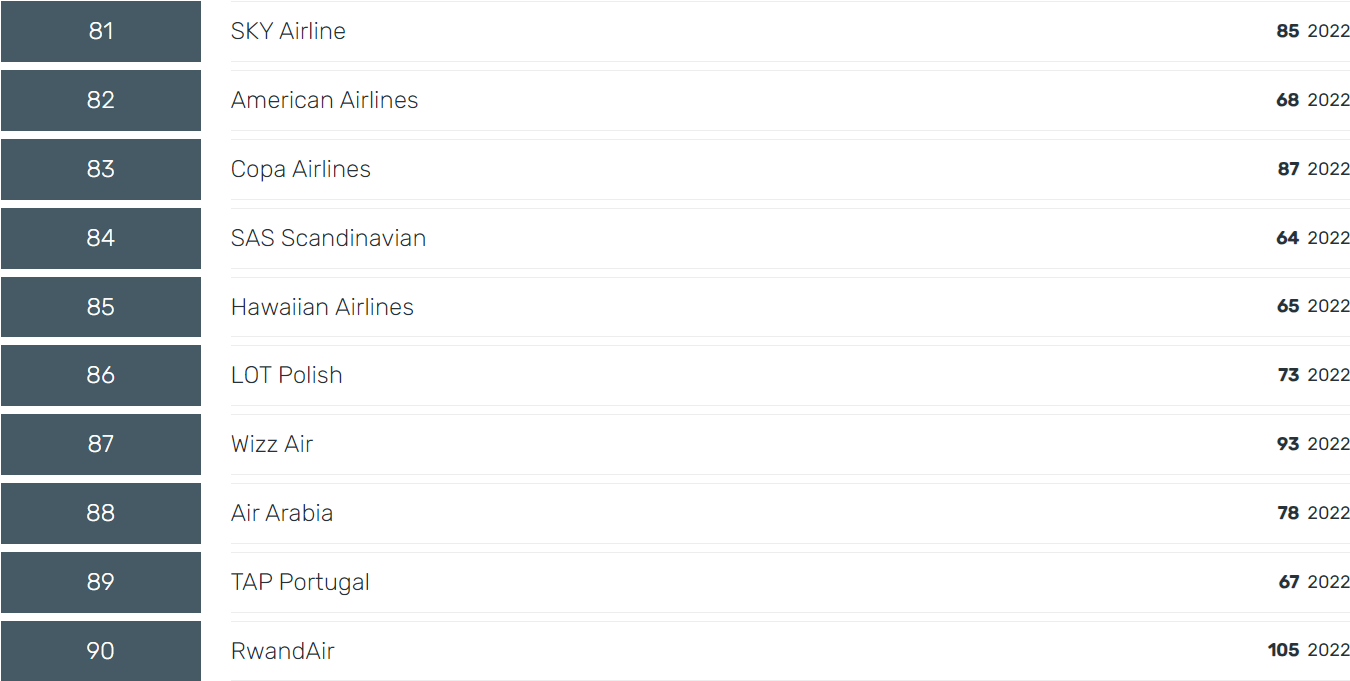Image resolution: width=1350 pixels, height=681 pixels.
Task: Select the rank 84 tile
Action: tap(101, 238)
